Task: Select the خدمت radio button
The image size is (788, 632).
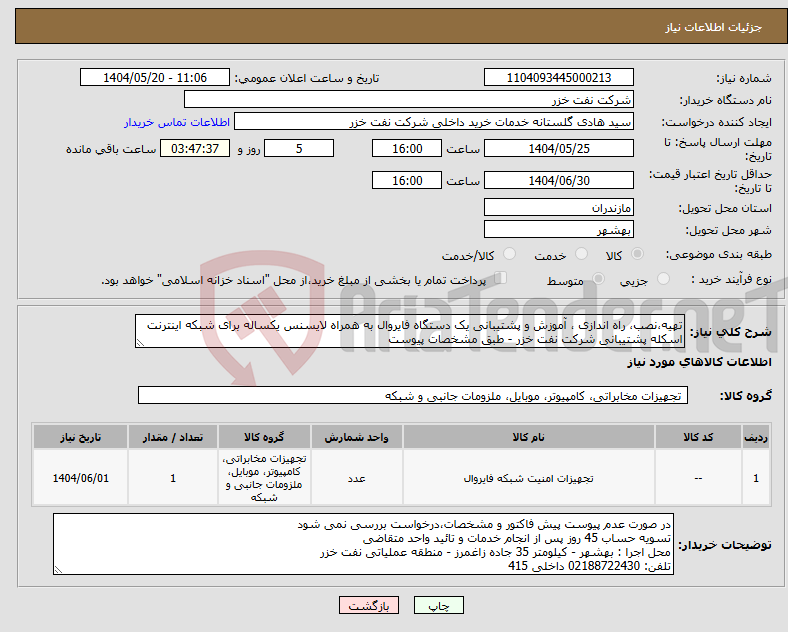Action: click(581, 254)
